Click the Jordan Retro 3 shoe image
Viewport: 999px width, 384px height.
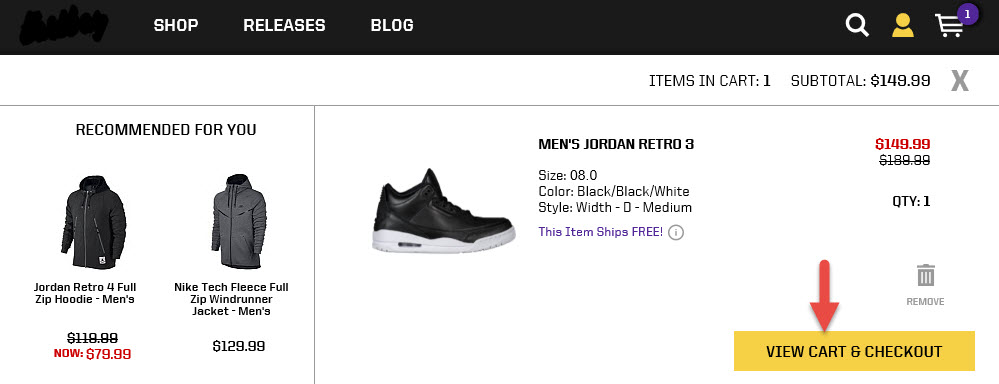(444, 211)
